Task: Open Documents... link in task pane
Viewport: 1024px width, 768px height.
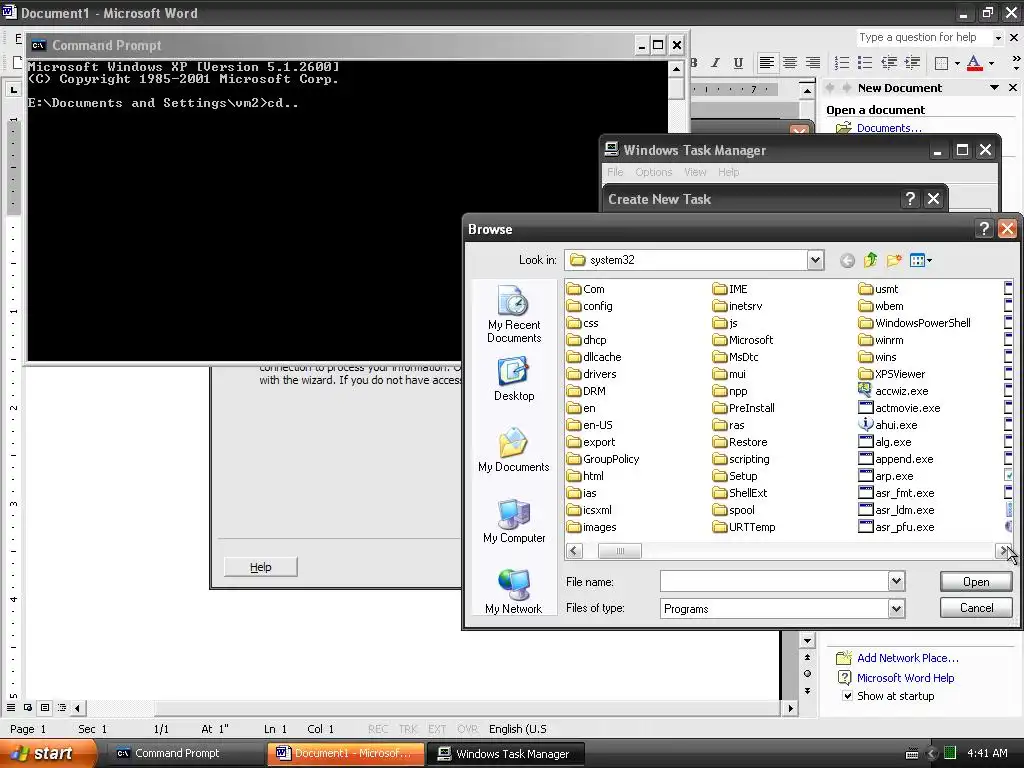Action: pos(889,128)
